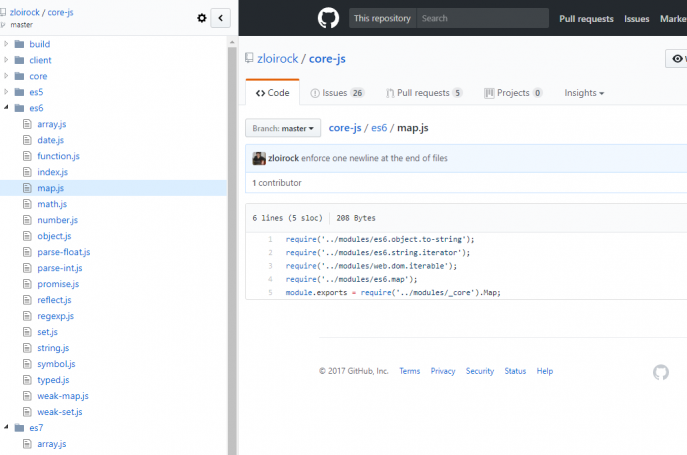Collapse the Octotree sidebar with the chevron button

tap(220, 18)
